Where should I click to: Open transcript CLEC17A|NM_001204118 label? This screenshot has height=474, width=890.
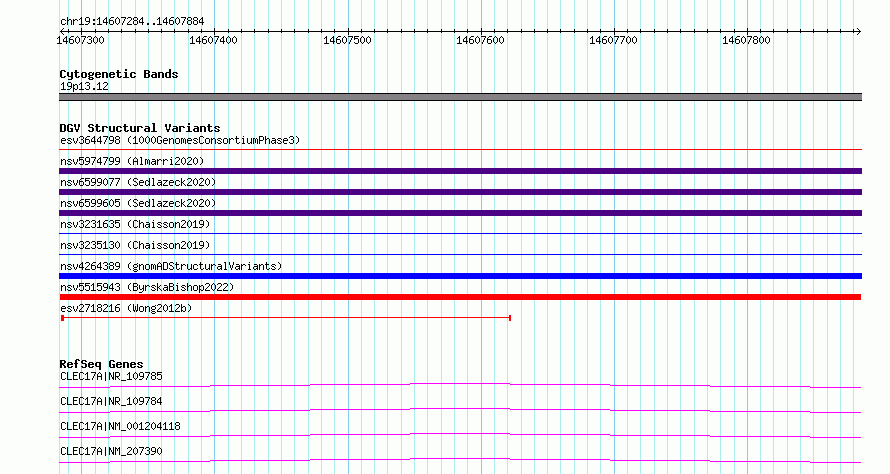[x=120, y=426]
